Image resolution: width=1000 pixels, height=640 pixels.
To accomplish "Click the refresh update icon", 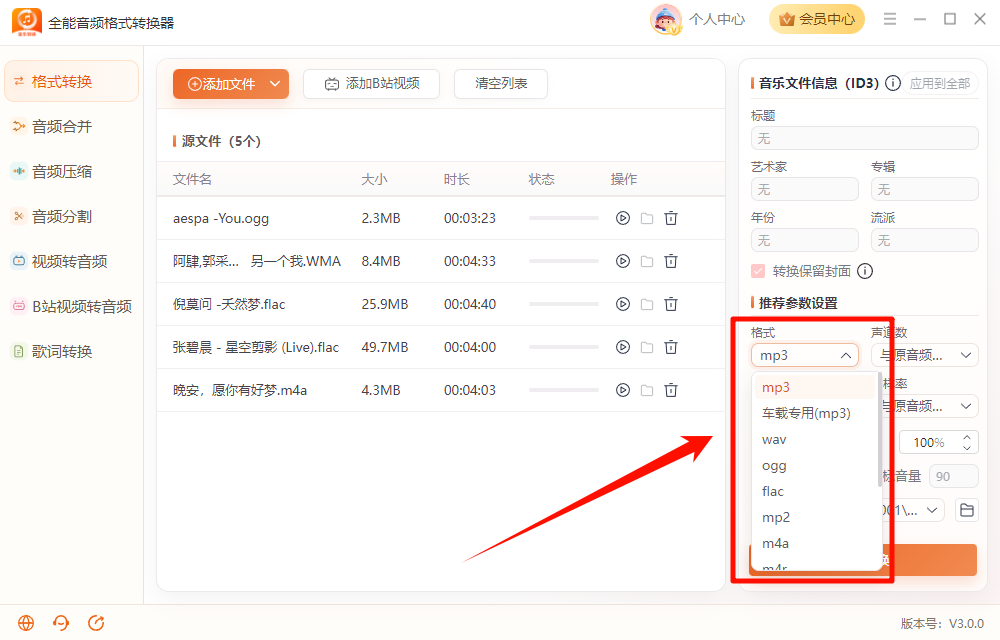I will [x=96, y=623].
